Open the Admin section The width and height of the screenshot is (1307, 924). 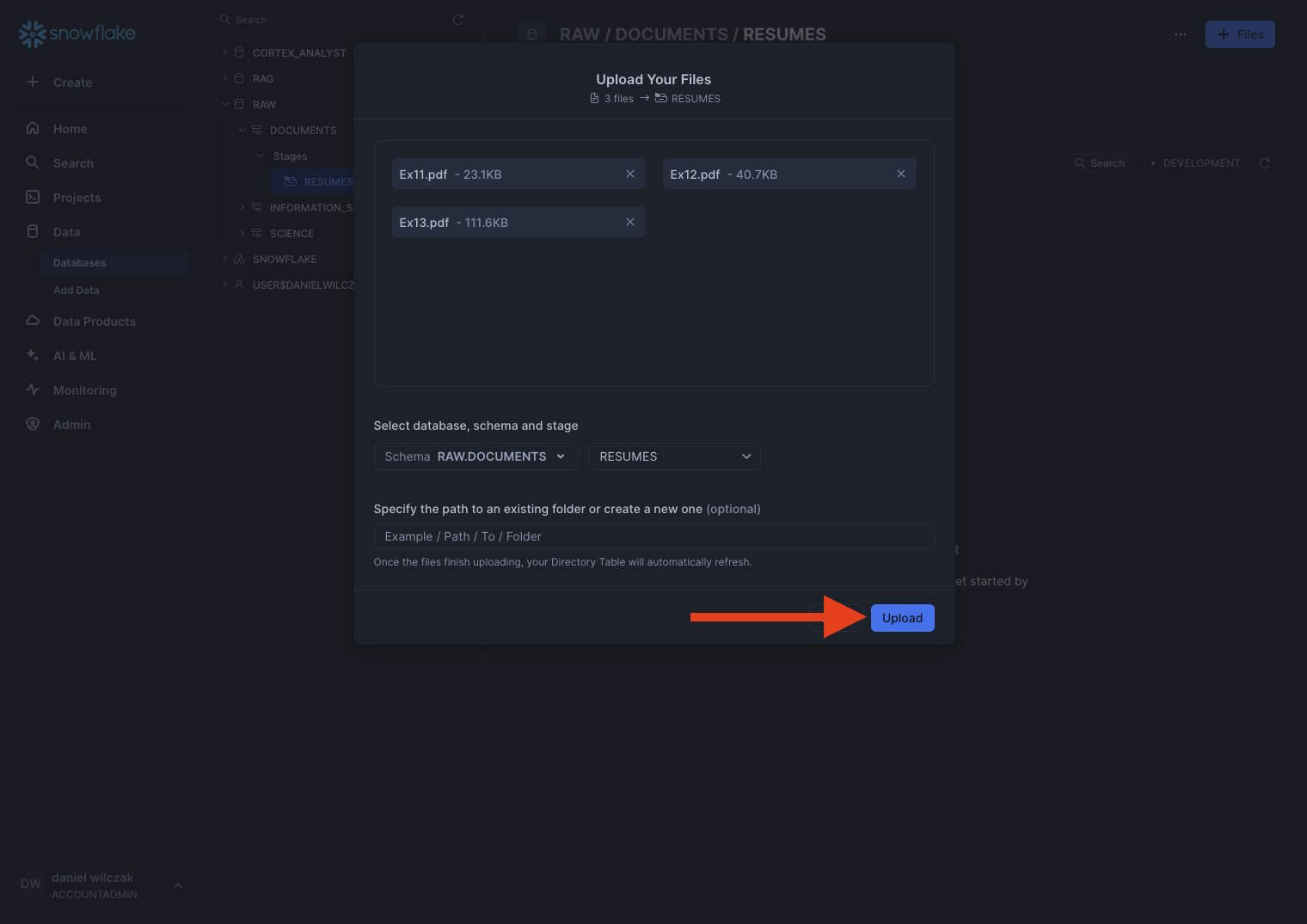coord(71,425)
